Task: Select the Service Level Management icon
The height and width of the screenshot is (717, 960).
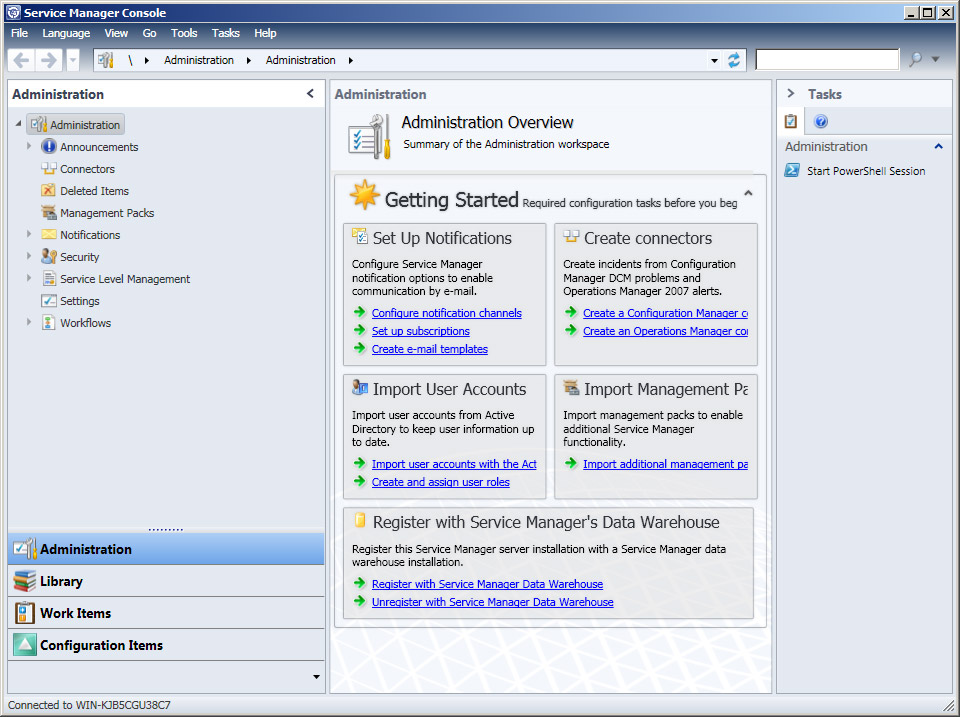Action: (49, 279)
